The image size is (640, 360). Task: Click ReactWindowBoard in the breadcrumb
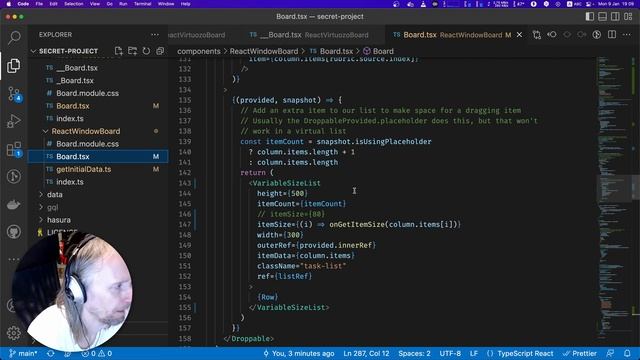(x=264, y=51)
